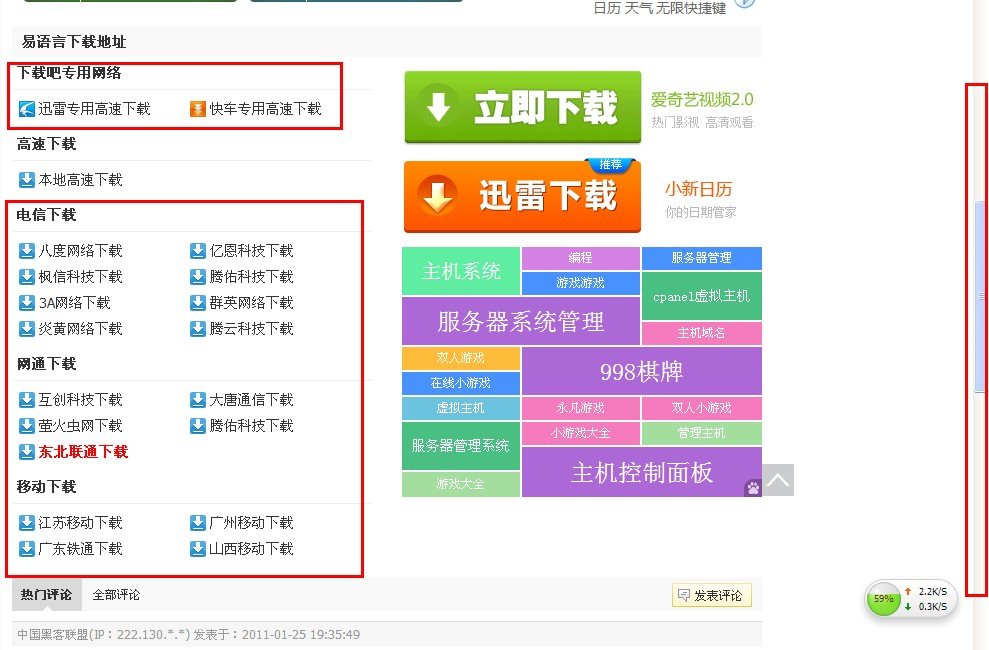Visit the 998棋牌 tile

click(641, 371)
